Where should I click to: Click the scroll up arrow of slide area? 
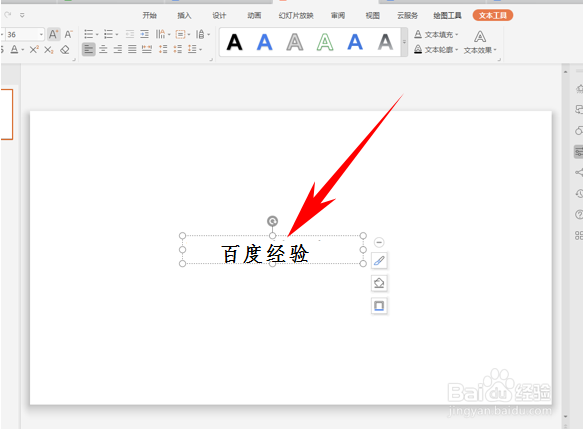pos(566,71)
